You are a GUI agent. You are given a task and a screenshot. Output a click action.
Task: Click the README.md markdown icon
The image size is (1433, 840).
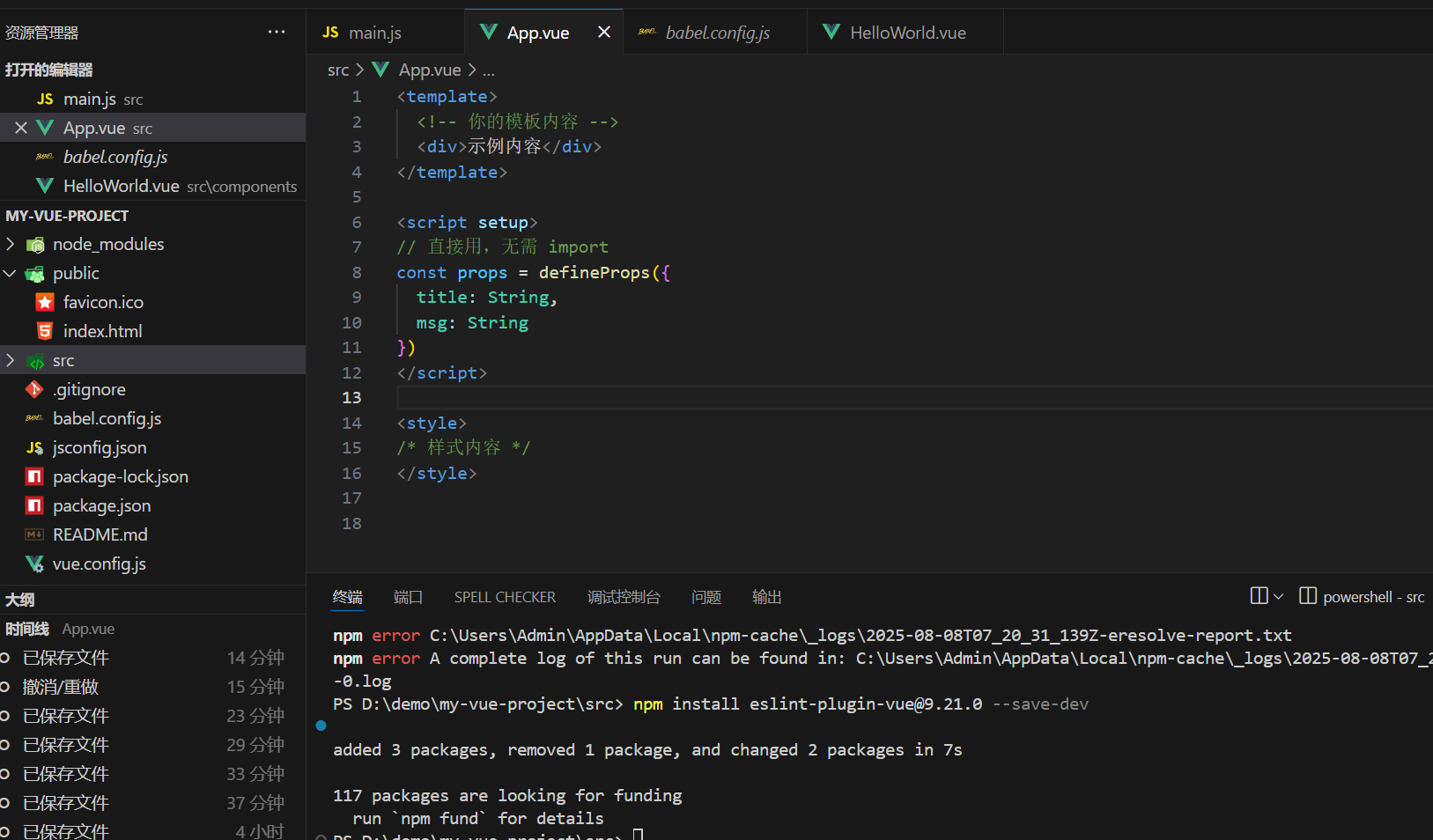point(34,534)
